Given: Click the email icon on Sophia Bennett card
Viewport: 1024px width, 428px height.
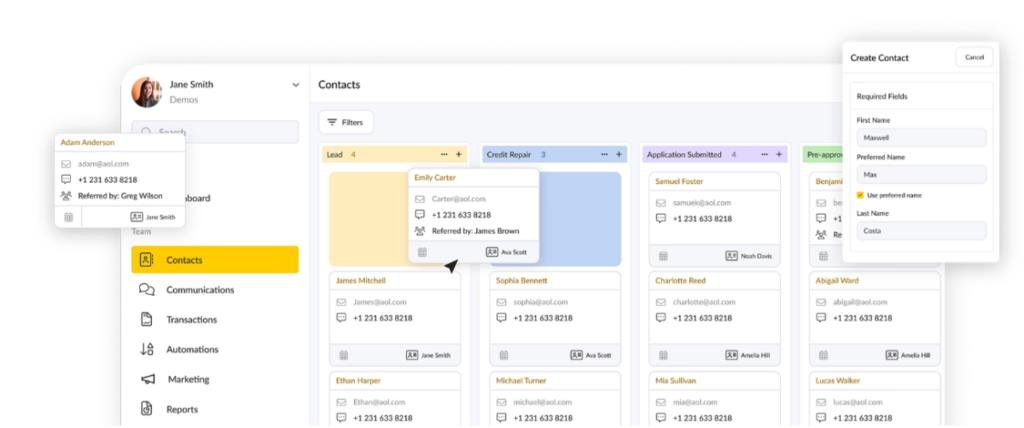Looking at the screenshot, I should pyautogui.click(x=501, y=302).
